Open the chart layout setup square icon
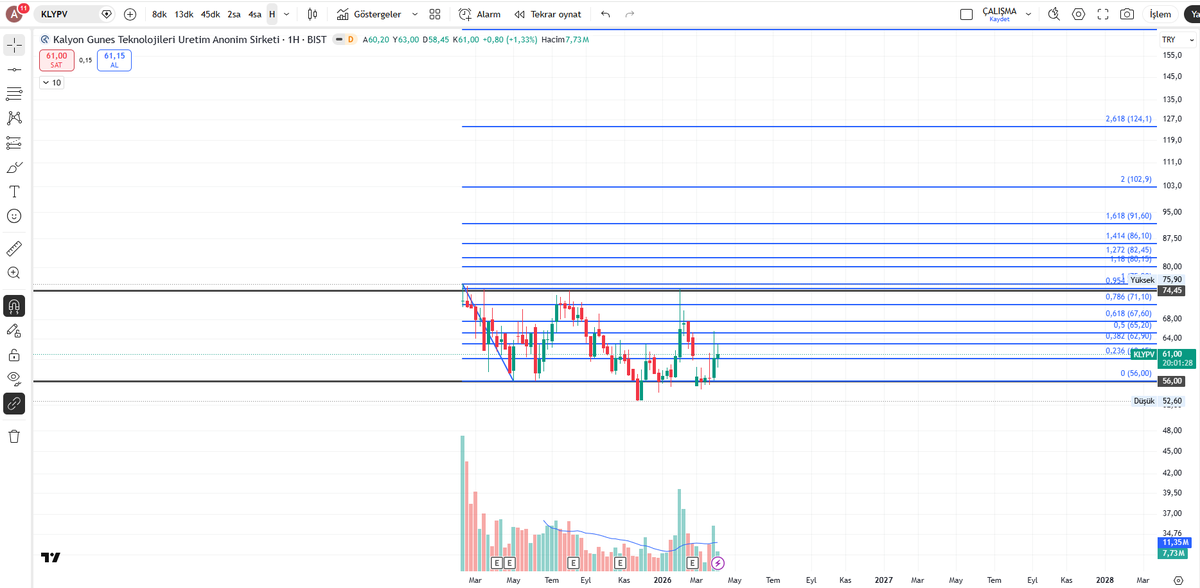 [966, 14]
